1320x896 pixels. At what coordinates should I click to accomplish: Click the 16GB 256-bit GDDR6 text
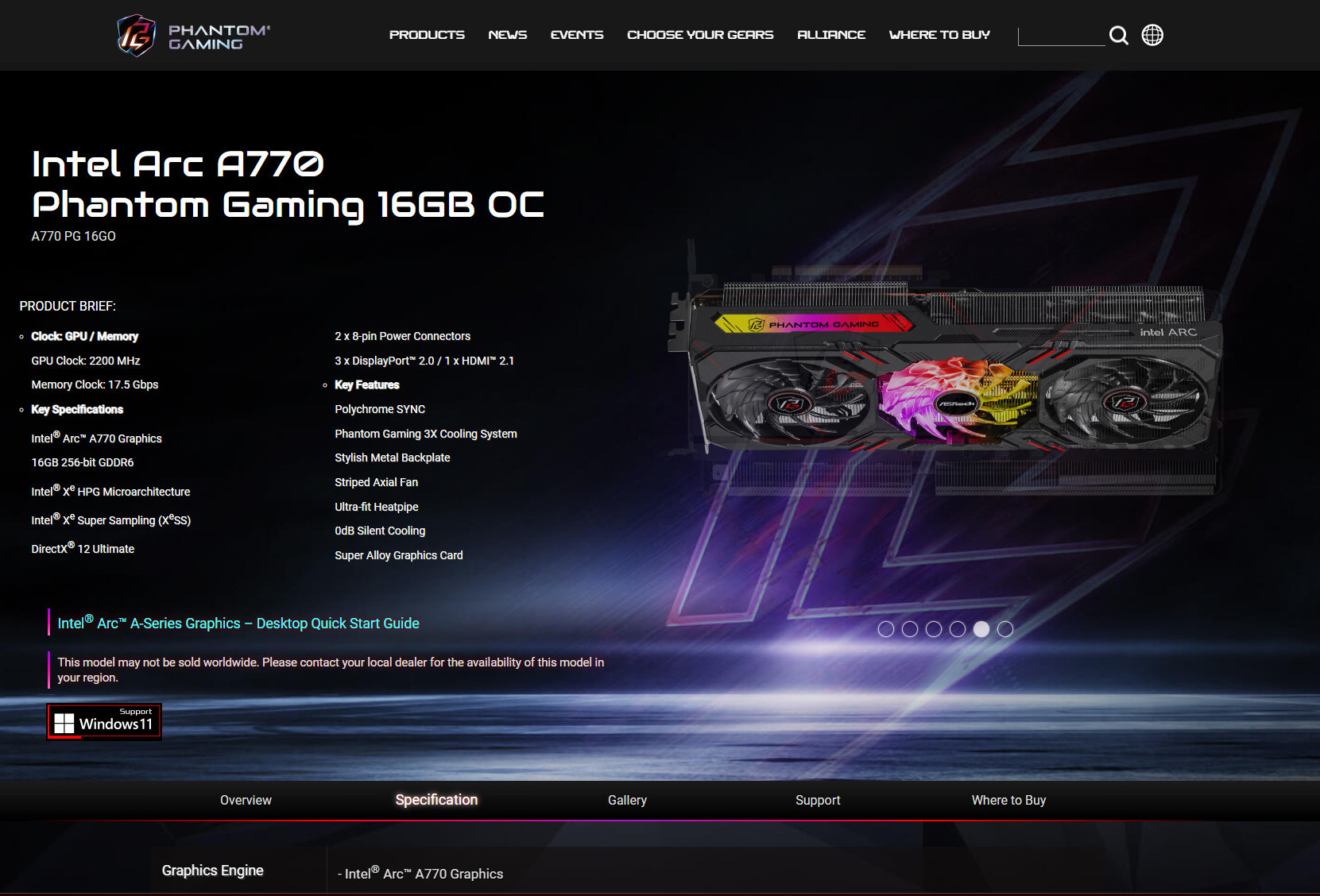click(x=83, y=462)
